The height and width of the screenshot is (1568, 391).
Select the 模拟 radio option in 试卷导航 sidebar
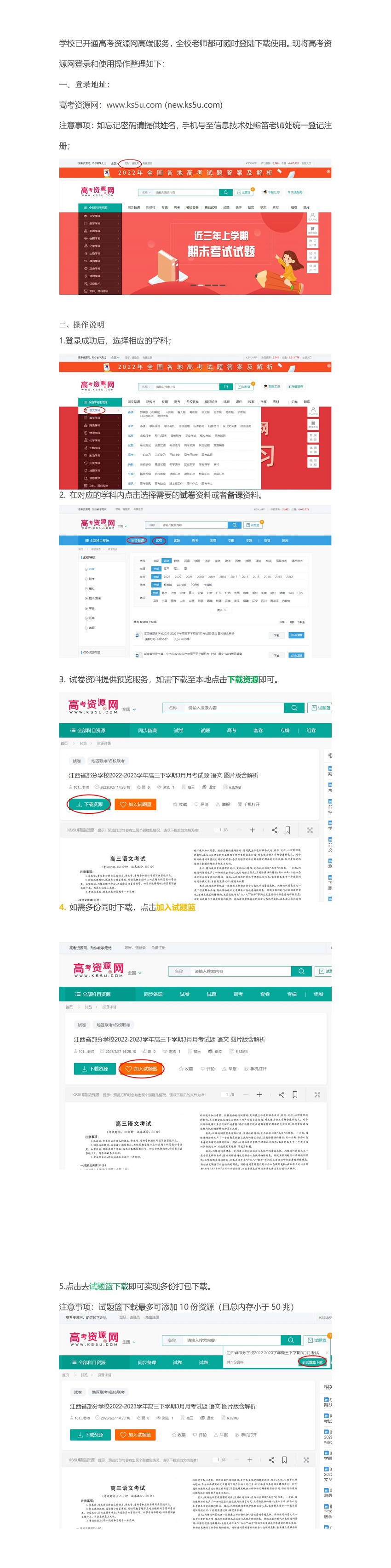tap(86, 589)
